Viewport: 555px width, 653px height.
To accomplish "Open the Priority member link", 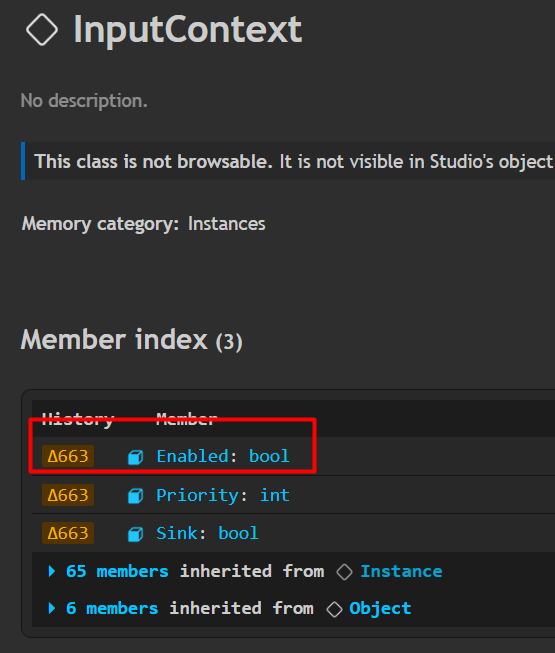I will tap(197, 495).
